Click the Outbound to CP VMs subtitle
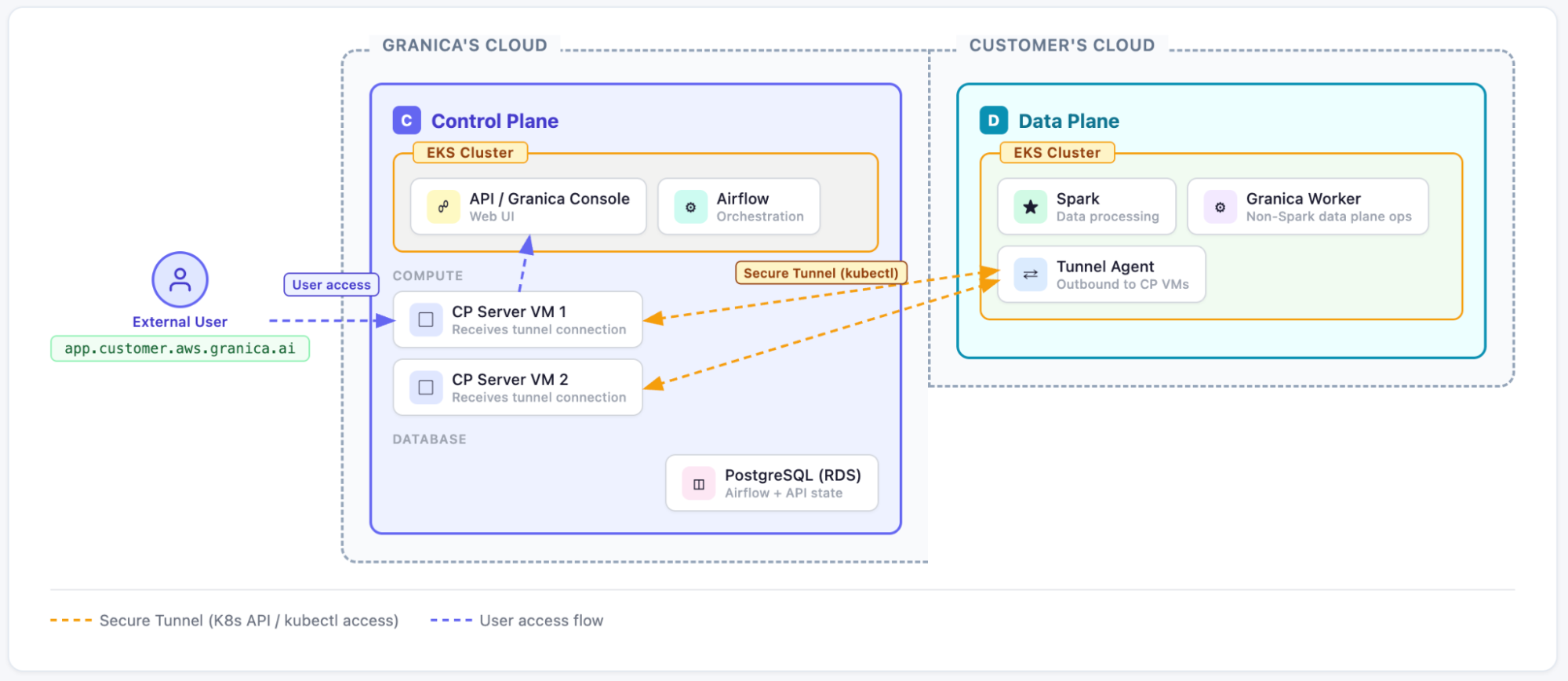Viewport: 1568px width, 681px height. tap(1122, 284)
